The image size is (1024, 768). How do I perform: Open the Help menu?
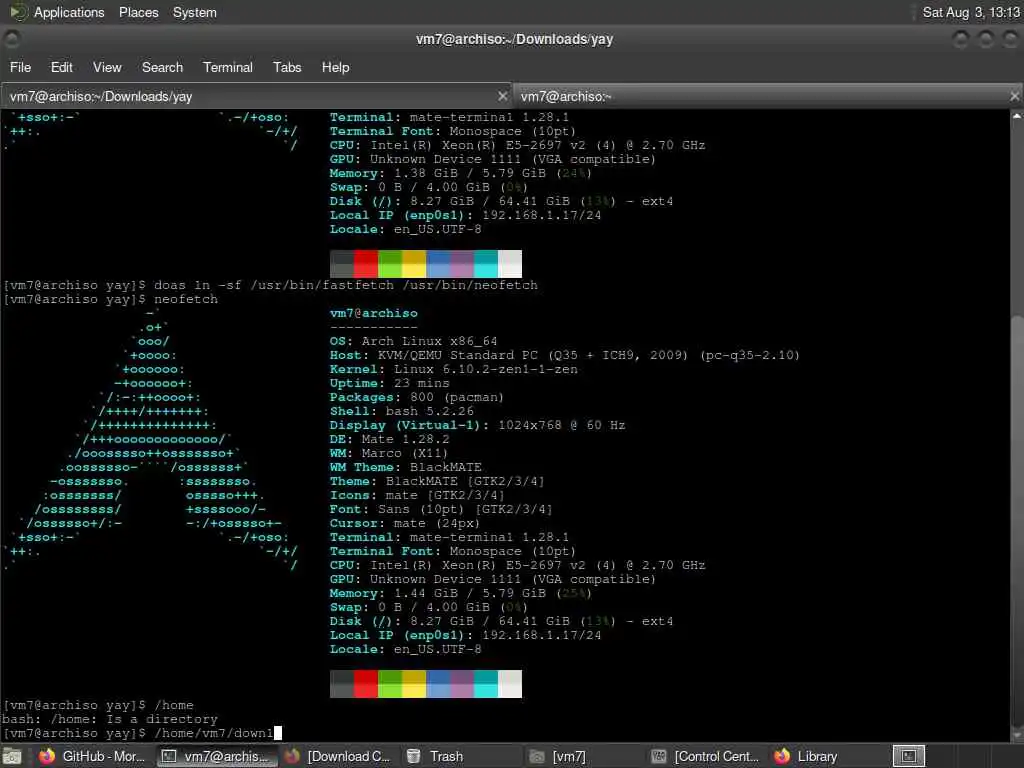(x=335, y=67)
